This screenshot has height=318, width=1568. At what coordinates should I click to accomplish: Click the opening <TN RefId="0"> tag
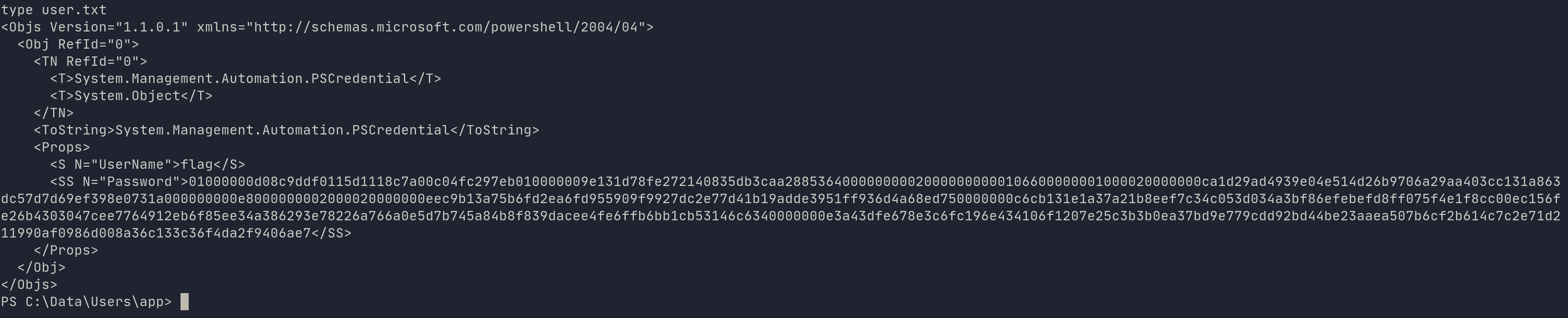click(90, 61)
